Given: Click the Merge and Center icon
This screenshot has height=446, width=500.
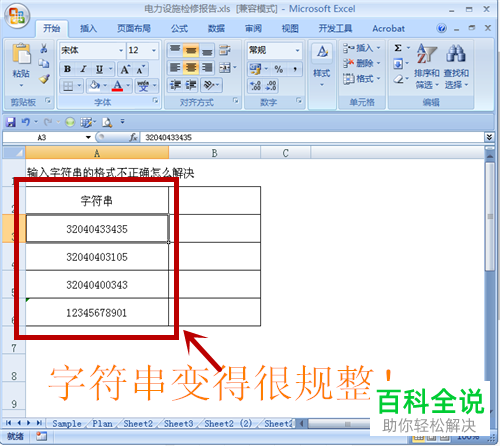Looking at the screenshot, I should point(225,68).
